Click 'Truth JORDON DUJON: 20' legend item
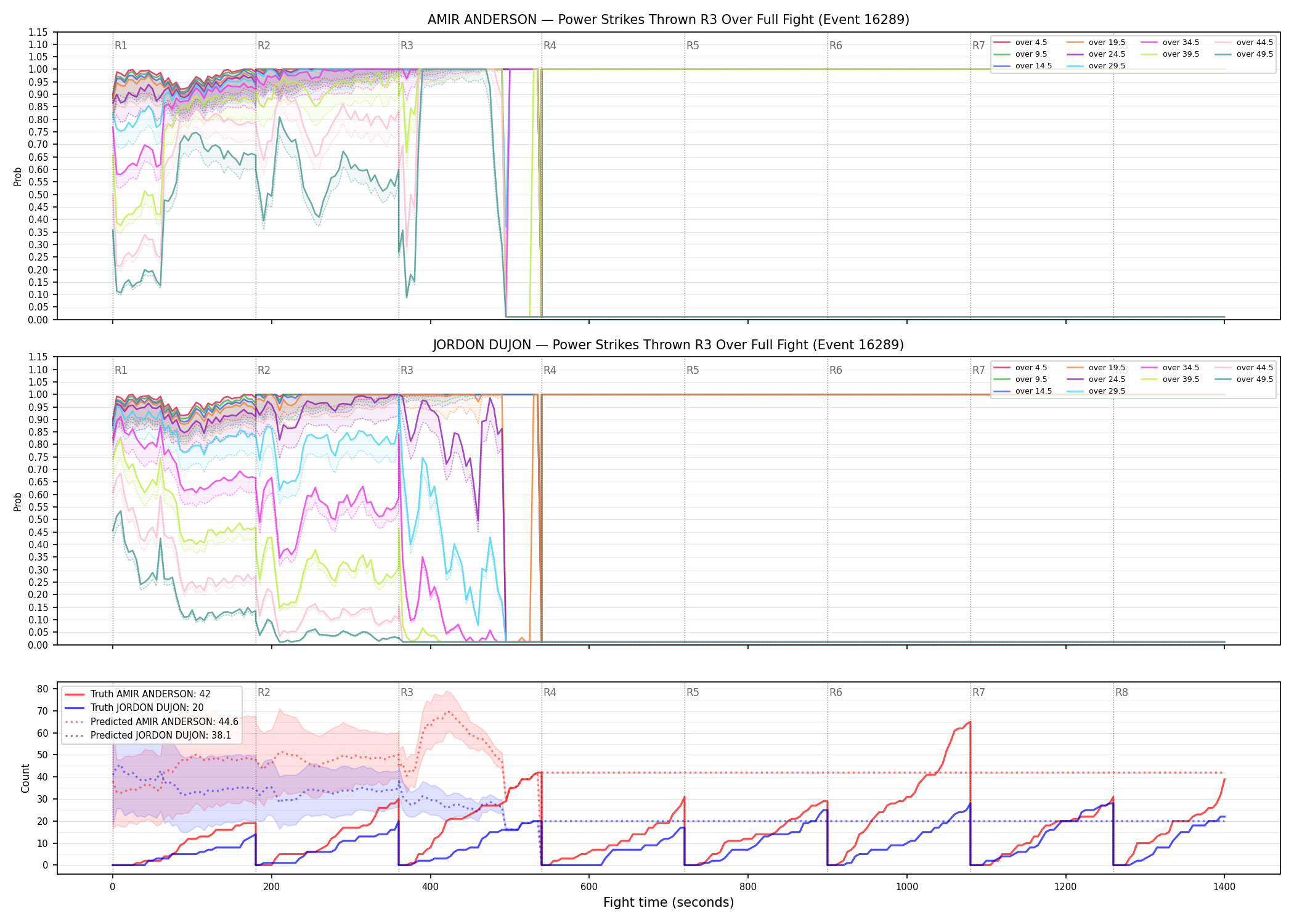The width and height of the screenshot is (1294, 924). point(134,708)
